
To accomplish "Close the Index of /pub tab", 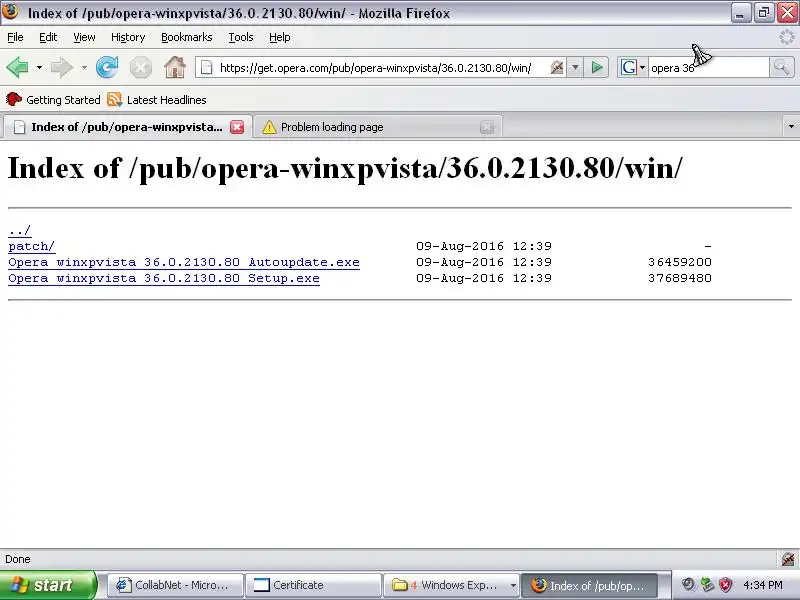I will coord(237,127).
